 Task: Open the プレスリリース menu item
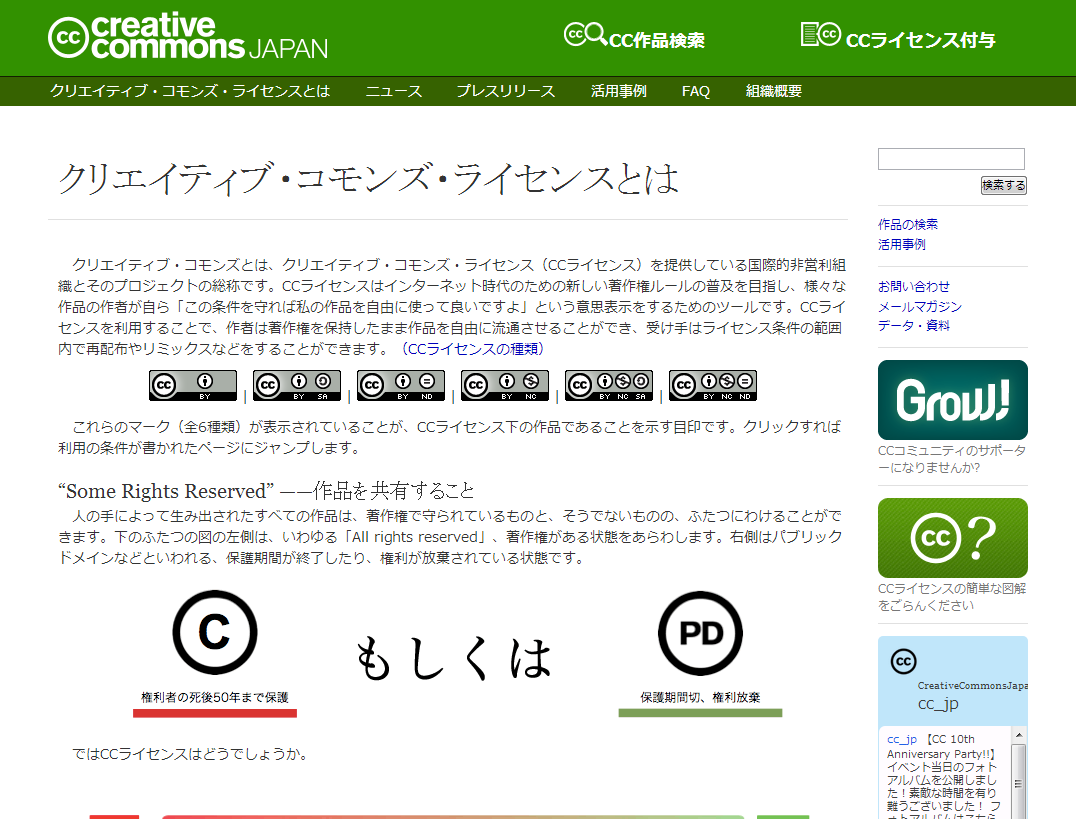click(x=506, y=91)
